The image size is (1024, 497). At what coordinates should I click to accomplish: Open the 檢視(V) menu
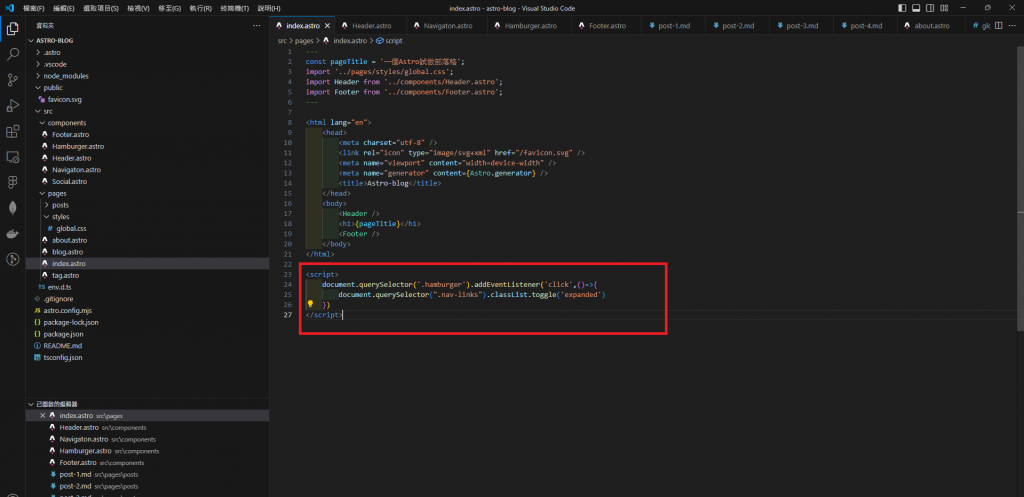click(138, 8)
